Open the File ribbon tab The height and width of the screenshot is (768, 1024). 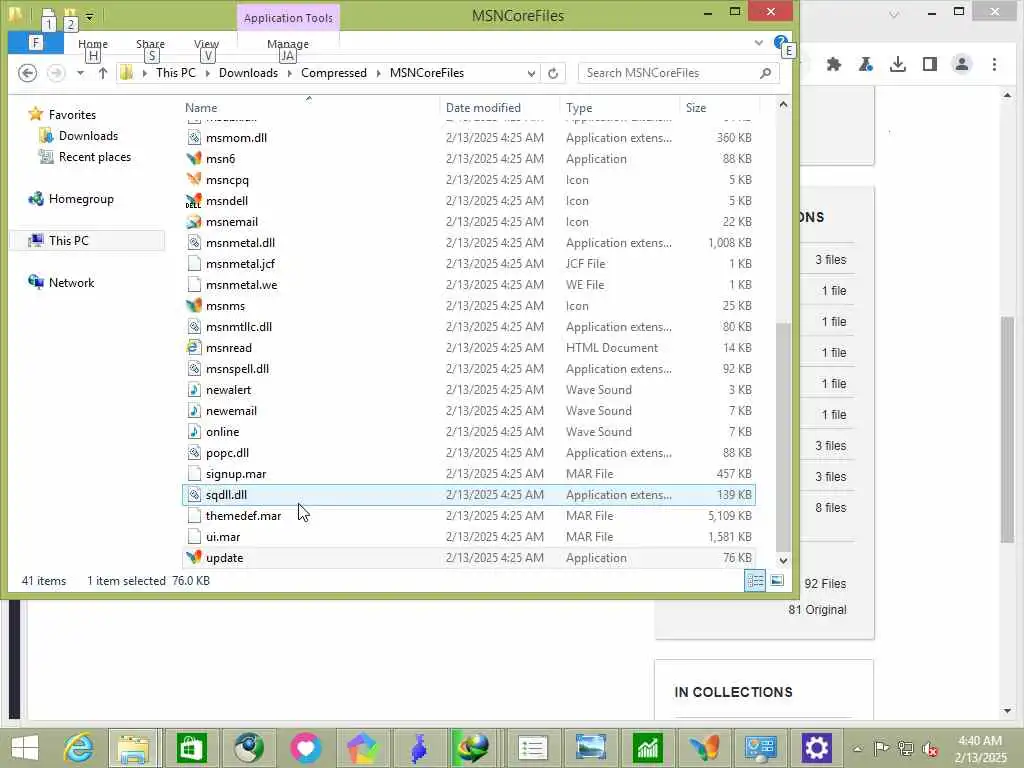click(x=36, y=43)
